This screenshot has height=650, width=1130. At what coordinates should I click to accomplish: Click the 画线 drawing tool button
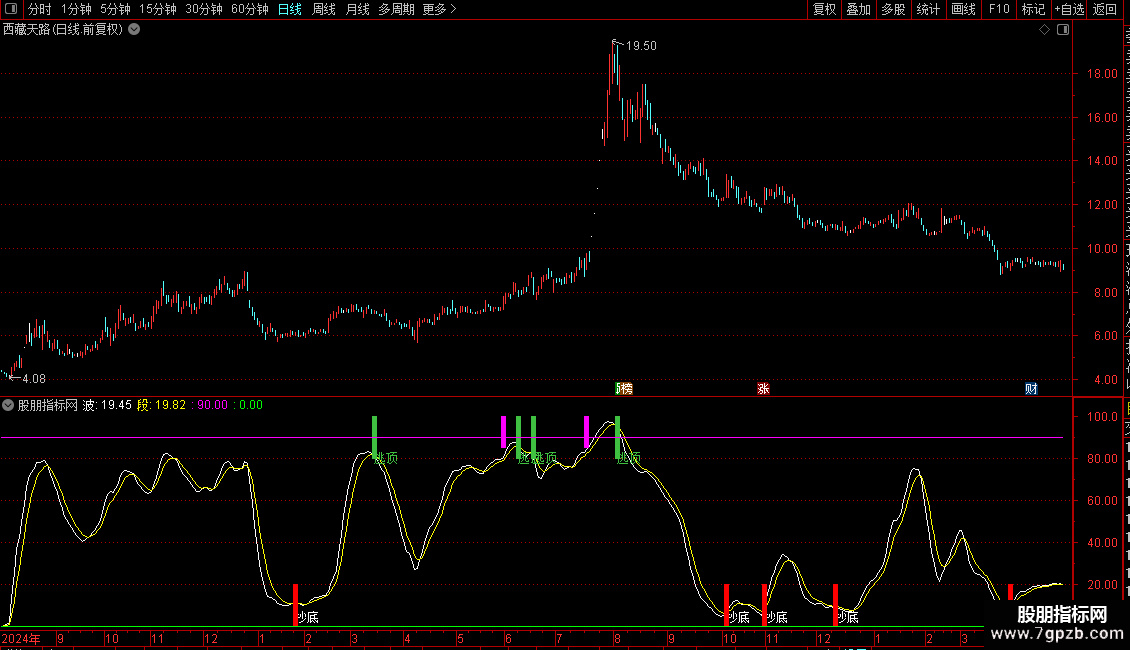(963, 9)
